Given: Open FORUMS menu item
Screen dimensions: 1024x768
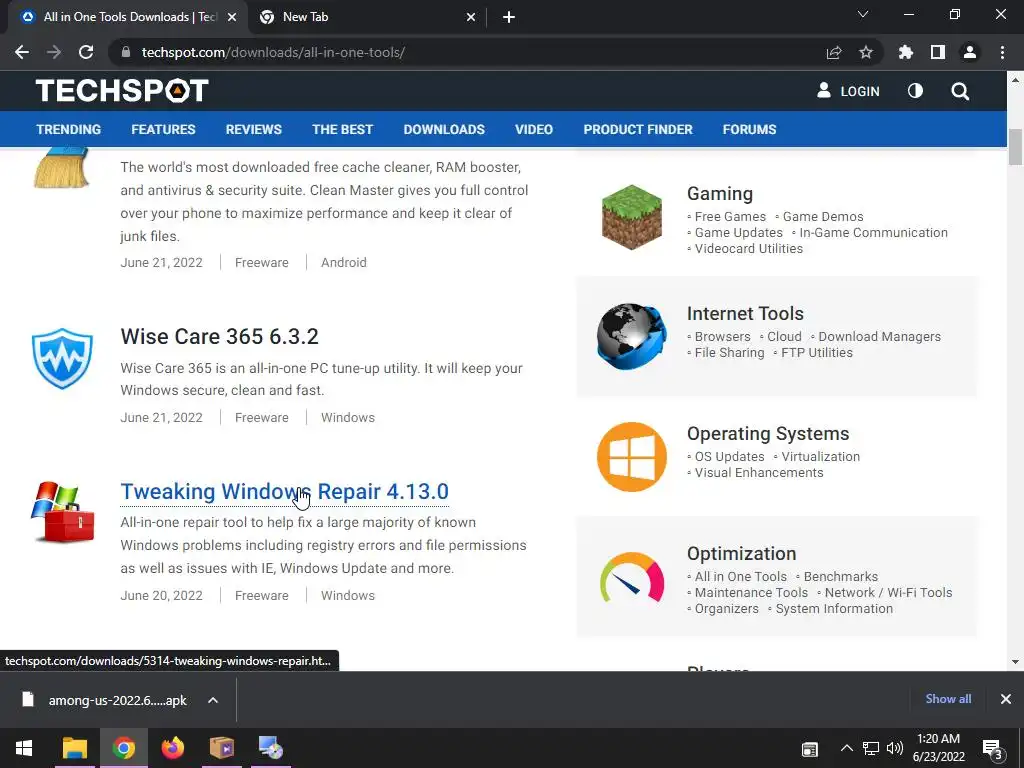Looking at the screenshot, I should click(x=749, y=129).
